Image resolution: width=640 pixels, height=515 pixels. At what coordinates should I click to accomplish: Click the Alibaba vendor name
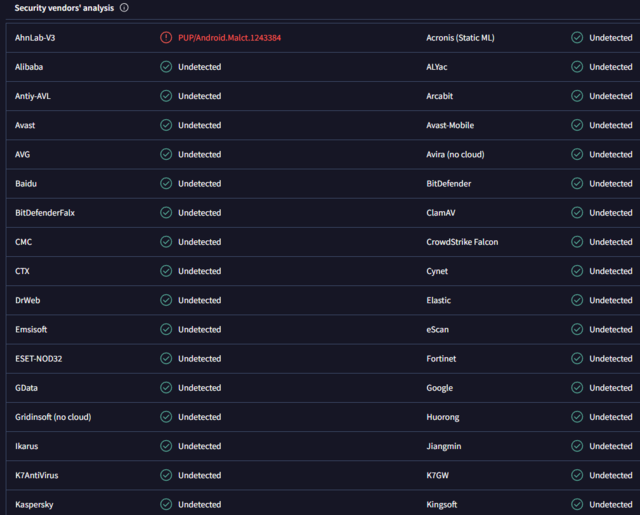coord(29,67)
